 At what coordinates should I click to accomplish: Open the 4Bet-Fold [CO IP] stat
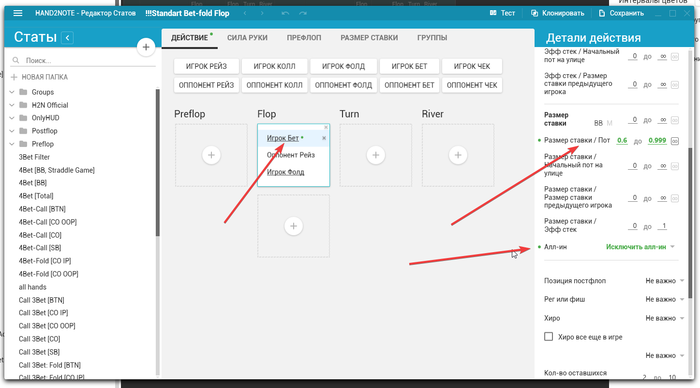45,261
